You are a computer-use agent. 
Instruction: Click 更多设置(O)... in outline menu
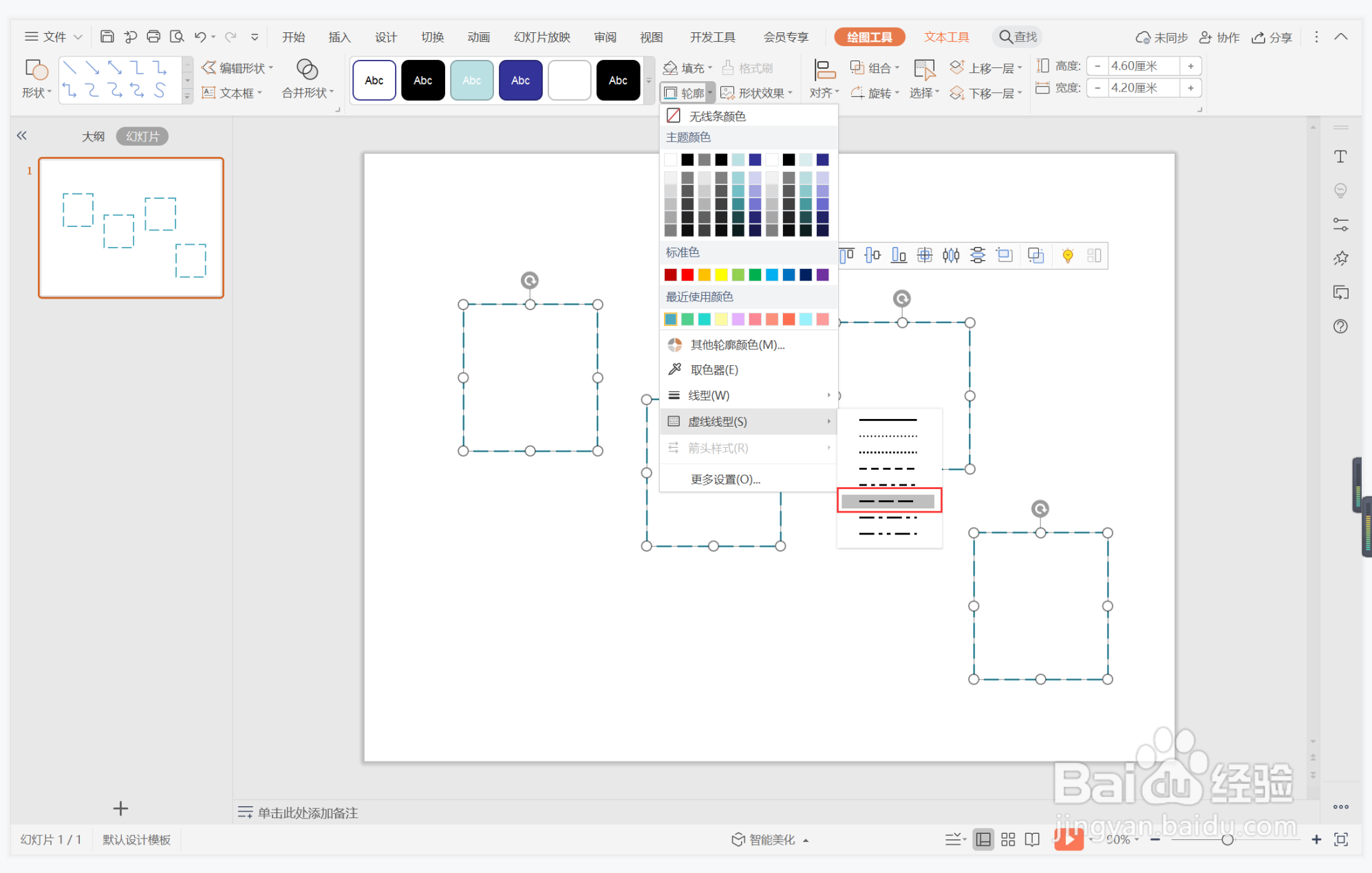pos(725,479)
